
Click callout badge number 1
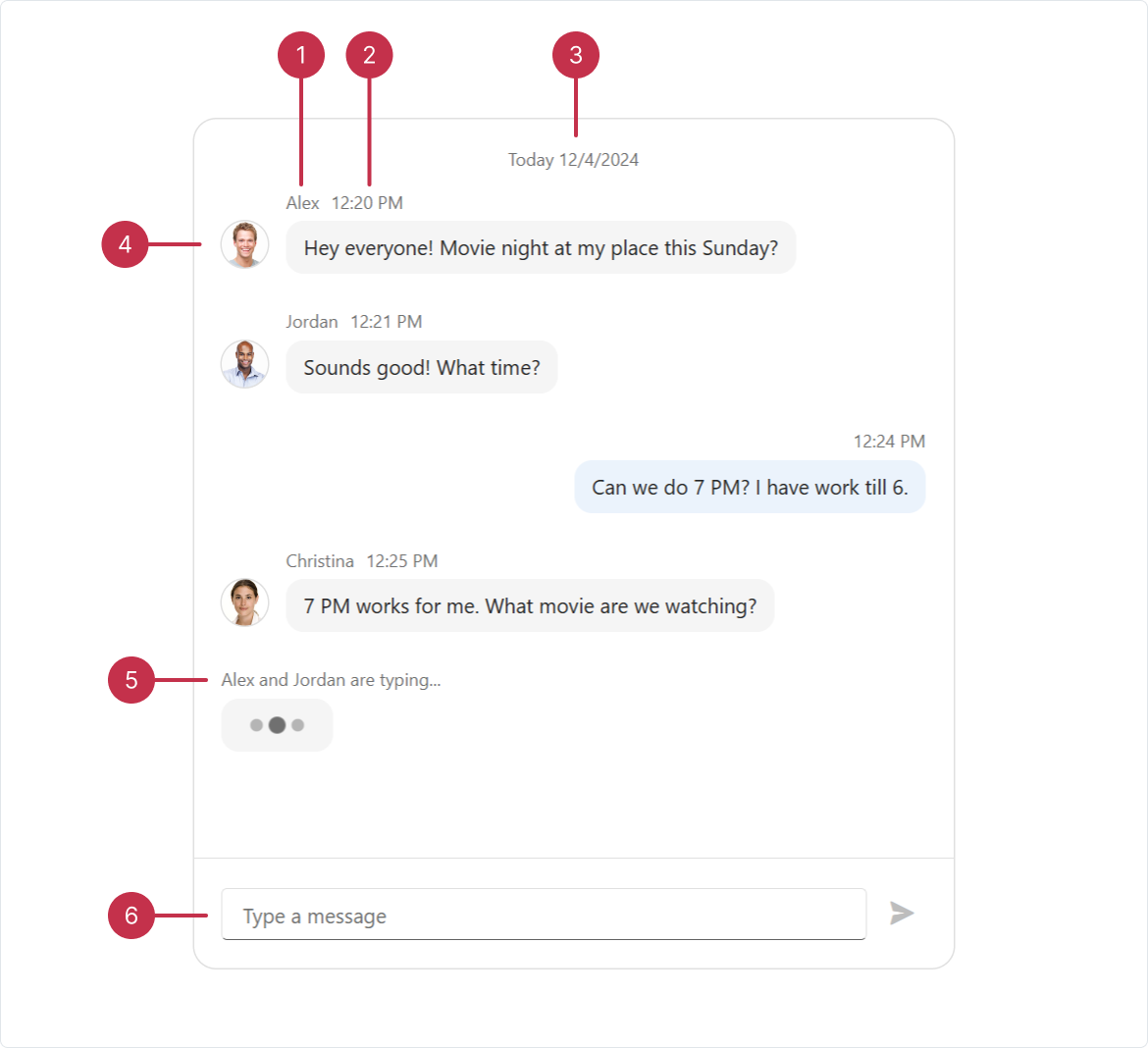(301, 54)
